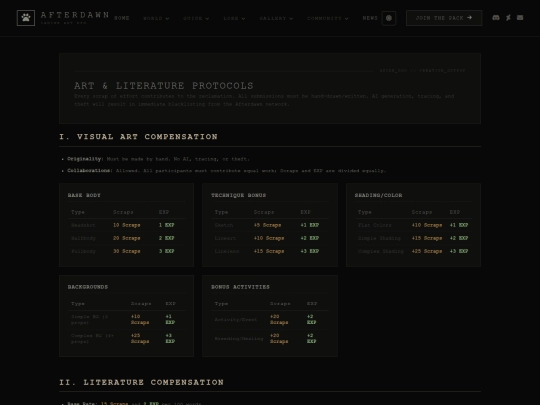Expand the World dropdown menu
This screenshot has height=405, width=540.
point(156,19)
